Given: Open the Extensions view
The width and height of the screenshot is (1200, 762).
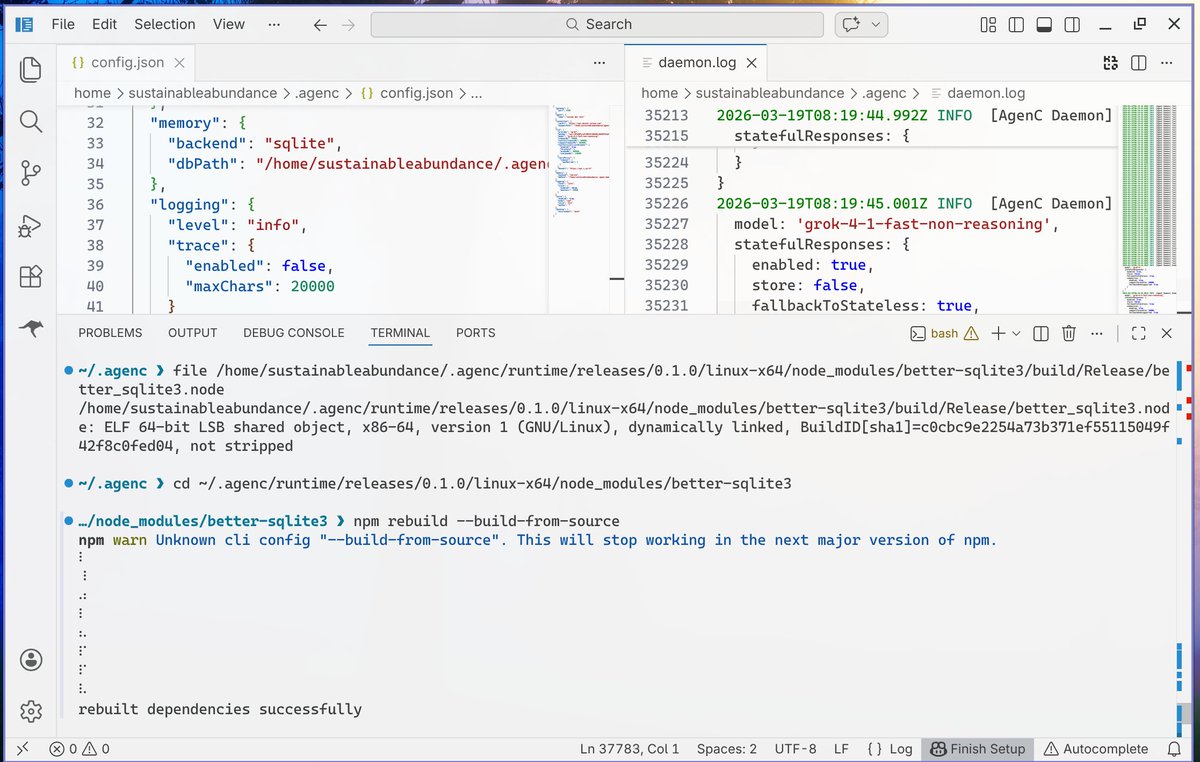Looking at the screenshot, I should (31, 277).
